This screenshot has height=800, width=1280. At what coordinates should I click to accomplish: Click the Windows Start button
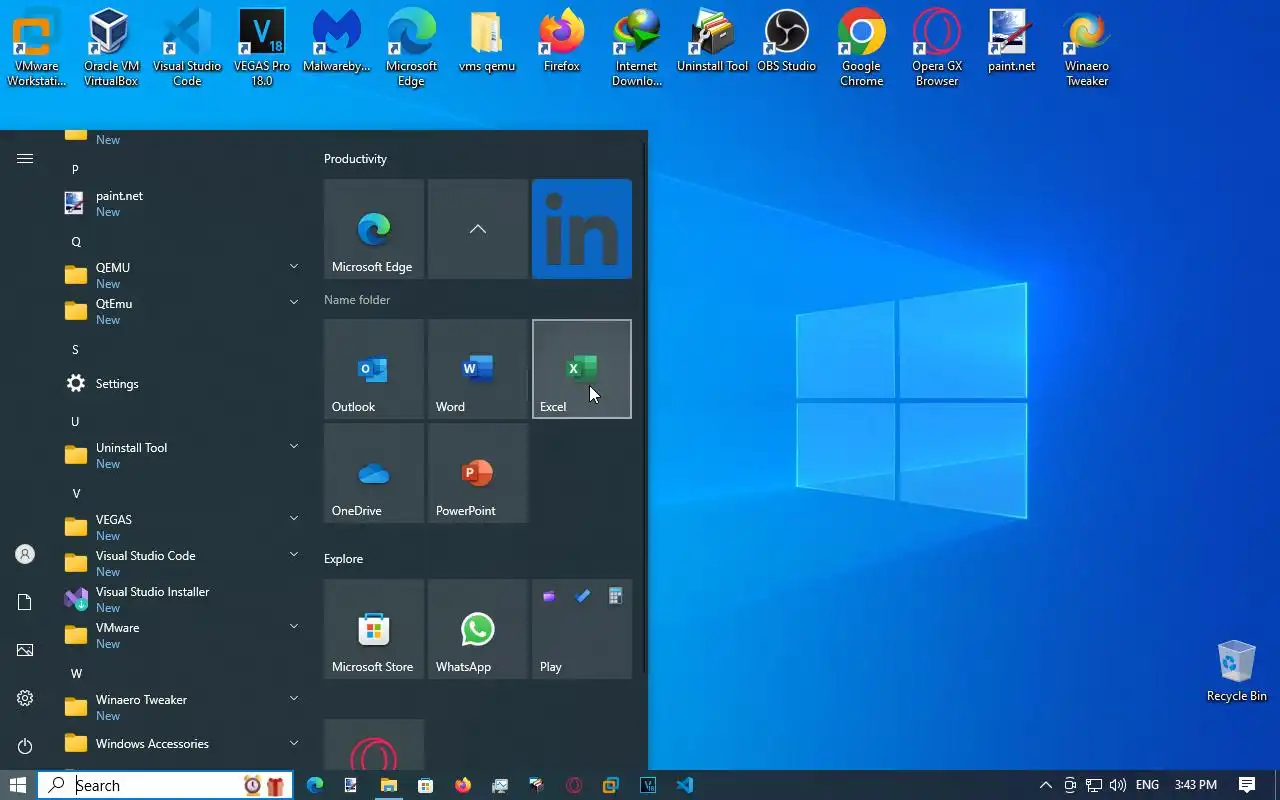coord(18,785)
